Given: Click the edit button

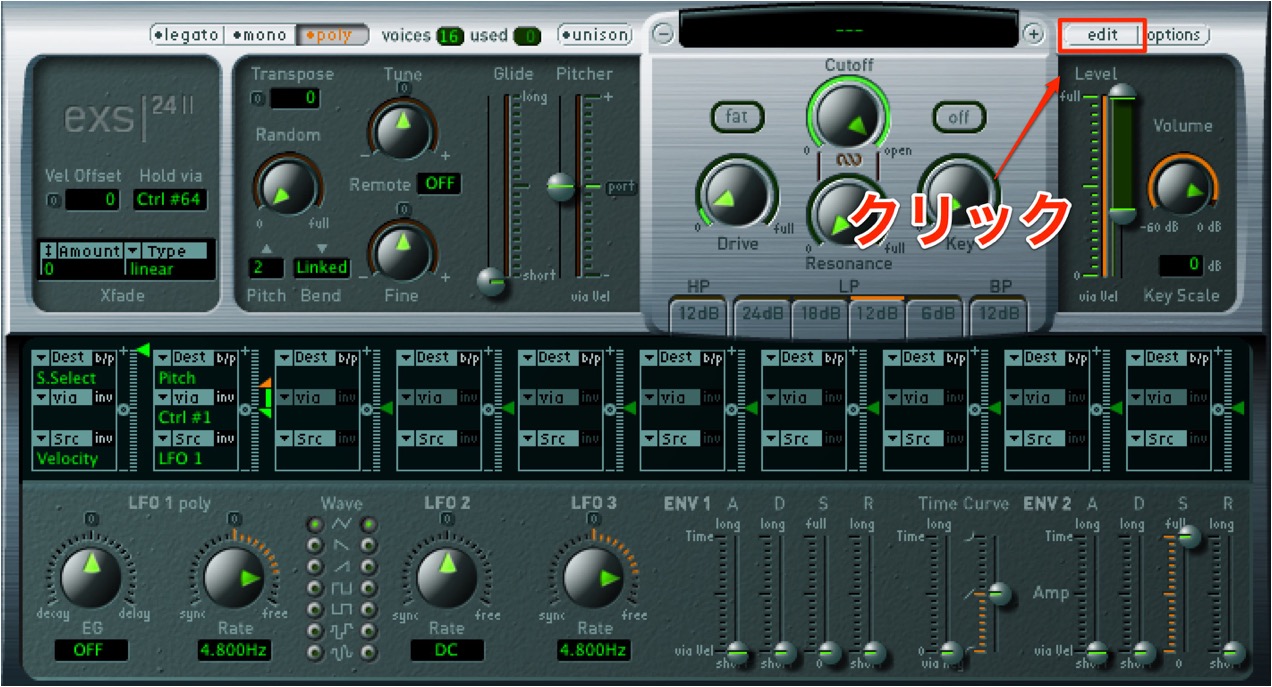Looking at the screenshot, I should click(x=1102, y=35).
